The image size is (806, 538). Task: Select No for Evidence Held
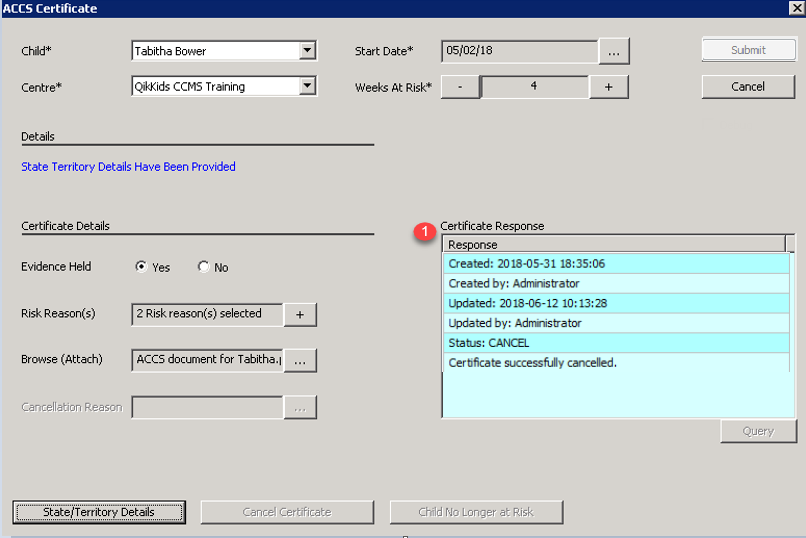coord(204,266)
